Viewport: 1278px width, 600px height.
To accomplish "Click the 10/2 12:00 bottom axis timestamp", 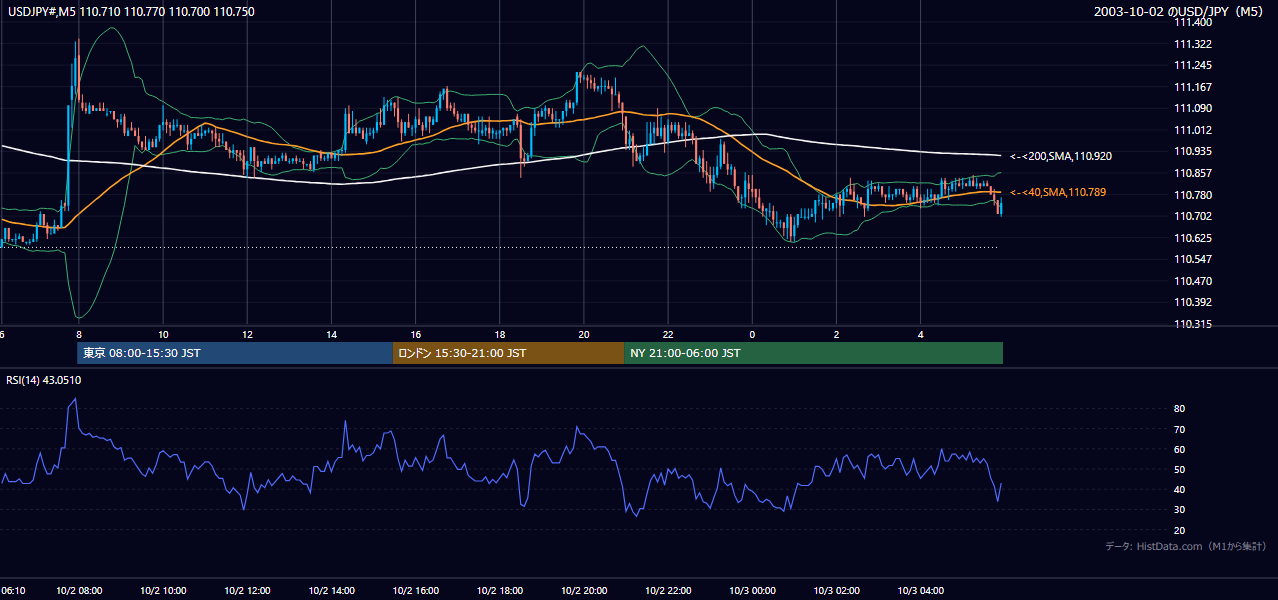I will [x=247, y=590].
